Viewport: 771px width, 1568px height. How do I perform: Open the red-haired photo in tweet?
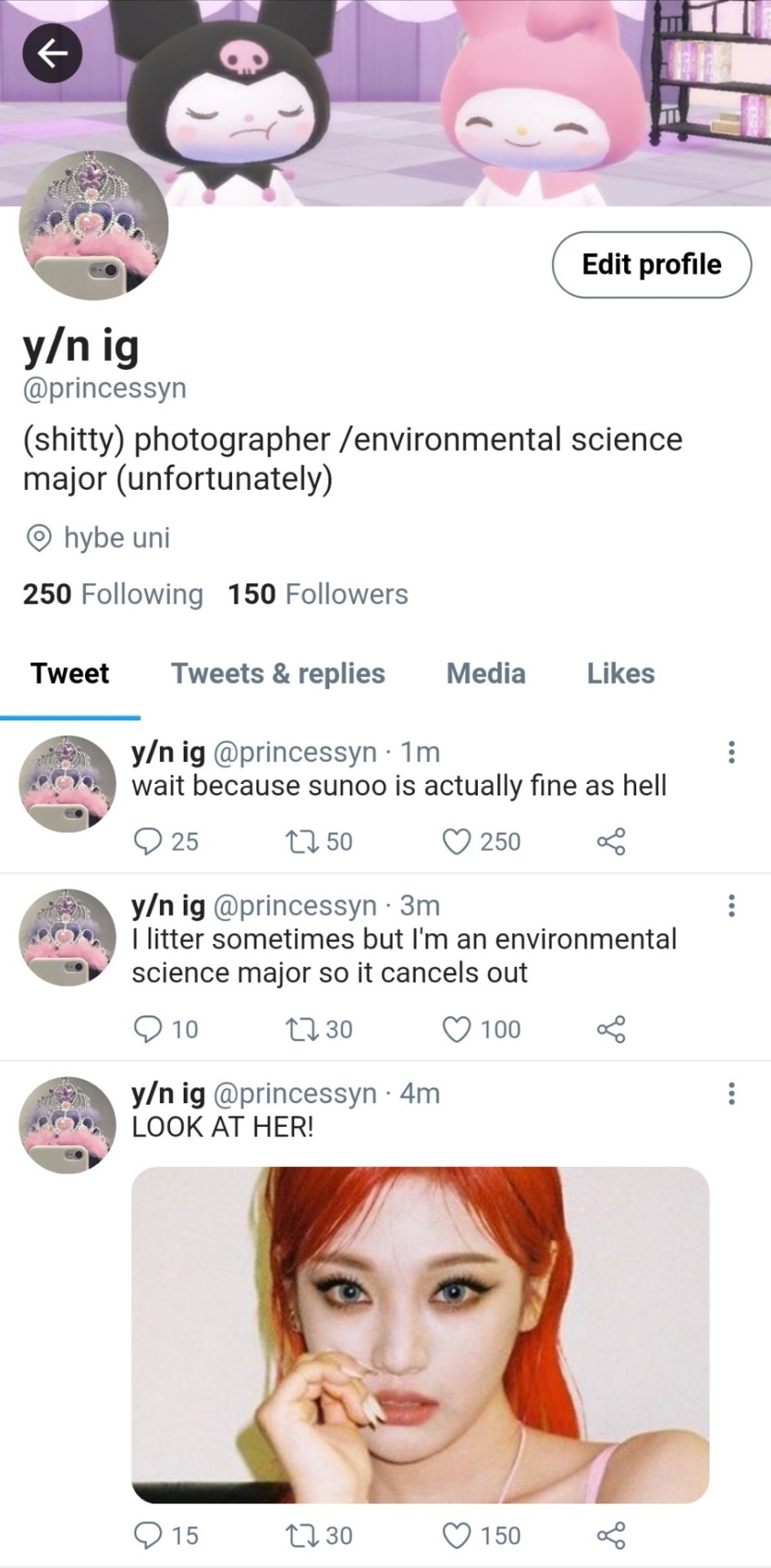click(x=420, y=1334)
